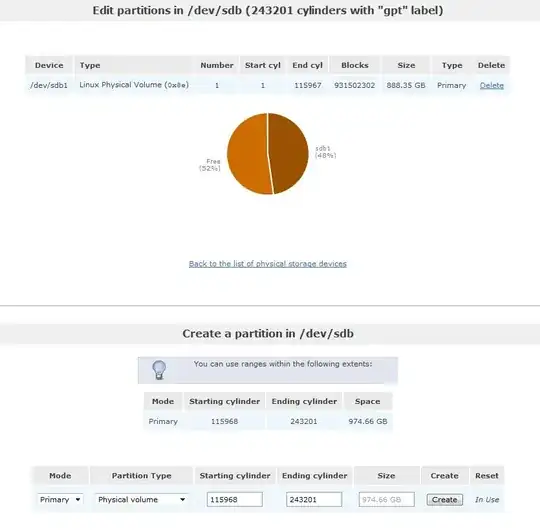Click the Free 52% pie slice
This screenshot has height=530, width=540.
point(247,153)
